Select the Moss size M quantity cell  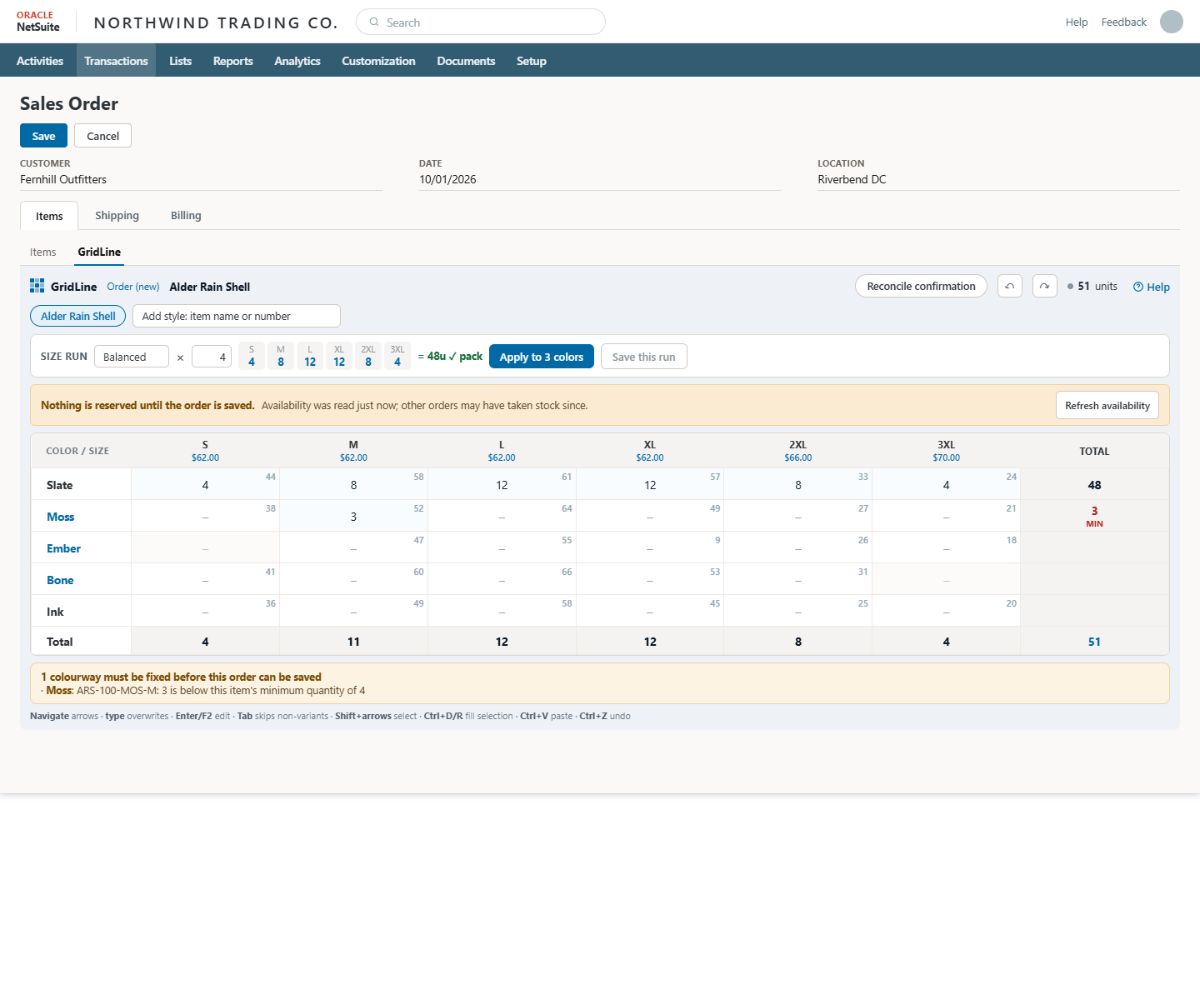353,516
